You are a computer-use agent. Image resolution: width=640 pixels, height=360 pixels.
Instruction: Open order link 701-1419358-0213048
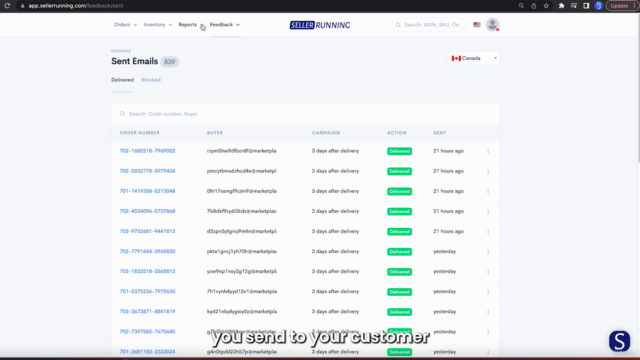pyautogui.click(x=147, y=191)
